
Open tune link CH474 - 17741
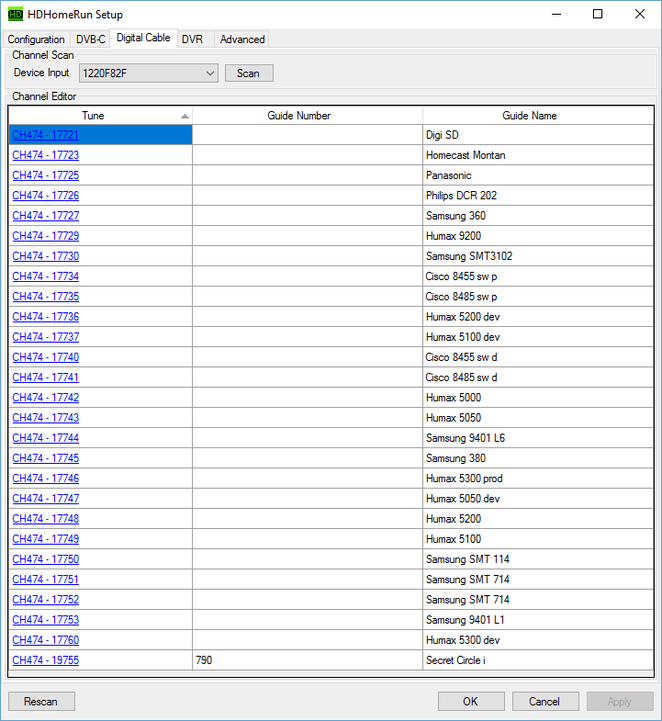[x=46, y=378]
